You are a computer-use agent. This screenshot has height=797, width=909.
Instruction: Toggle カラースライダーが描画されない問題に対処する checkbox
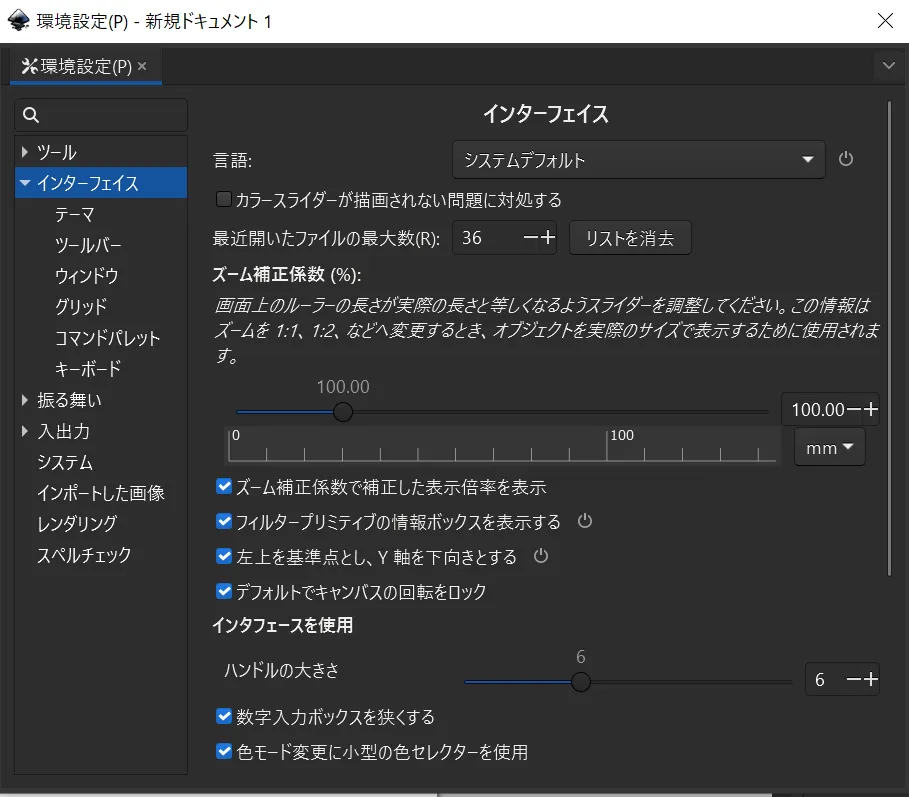point(224,199)
